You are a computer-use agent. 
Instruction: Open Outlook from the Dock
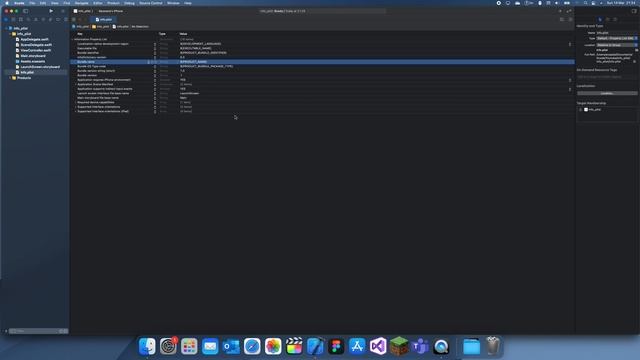[x=231, y=346]
